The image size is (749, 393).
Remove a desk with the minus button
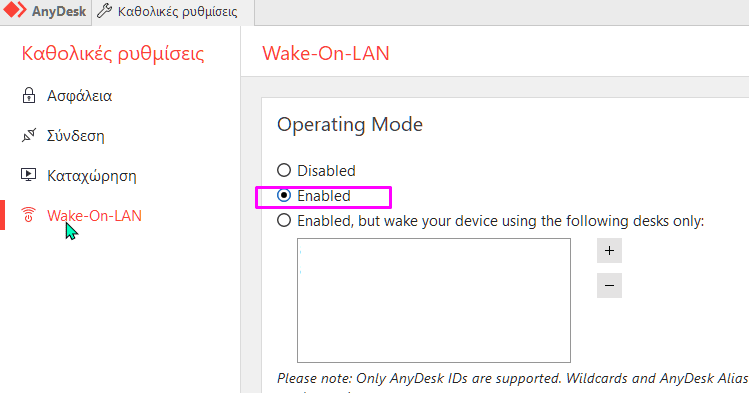[x=609, y=286]
